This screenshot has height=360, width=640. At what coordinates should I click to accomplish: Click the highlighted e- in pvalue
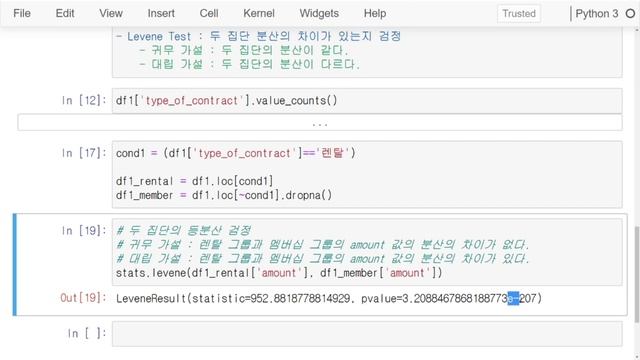click(x=513, y=298)
